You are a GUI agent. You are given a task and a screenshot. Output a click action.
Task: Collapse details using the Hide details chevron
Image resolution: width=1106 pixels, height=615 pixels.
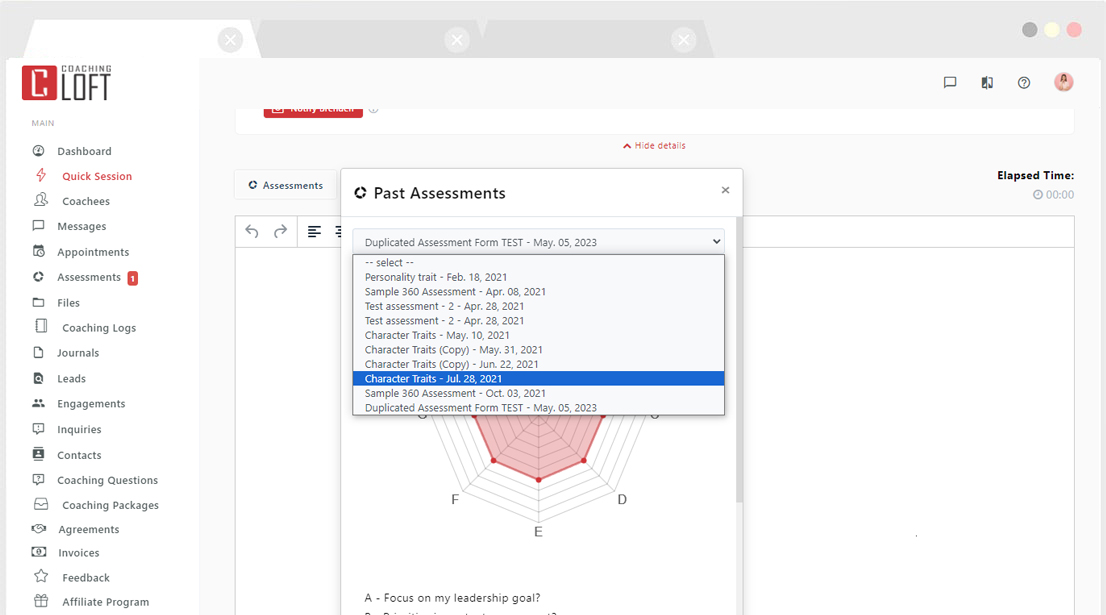[x=654, y=145]
